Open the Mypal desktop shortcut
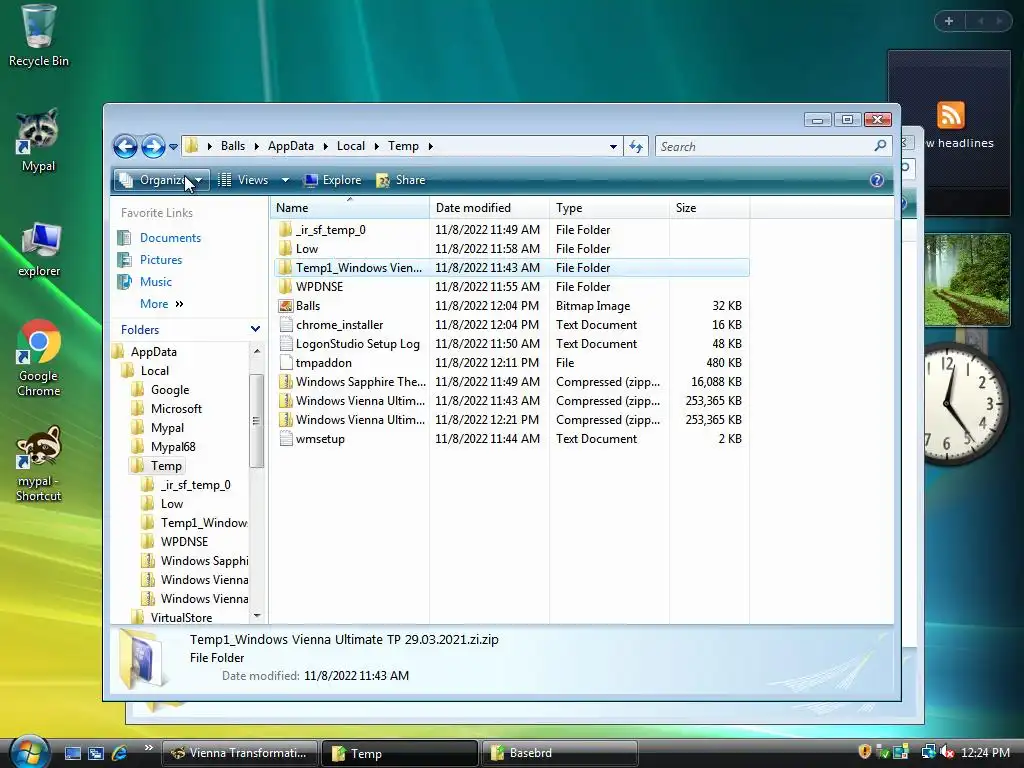 (x=39, y=140)
